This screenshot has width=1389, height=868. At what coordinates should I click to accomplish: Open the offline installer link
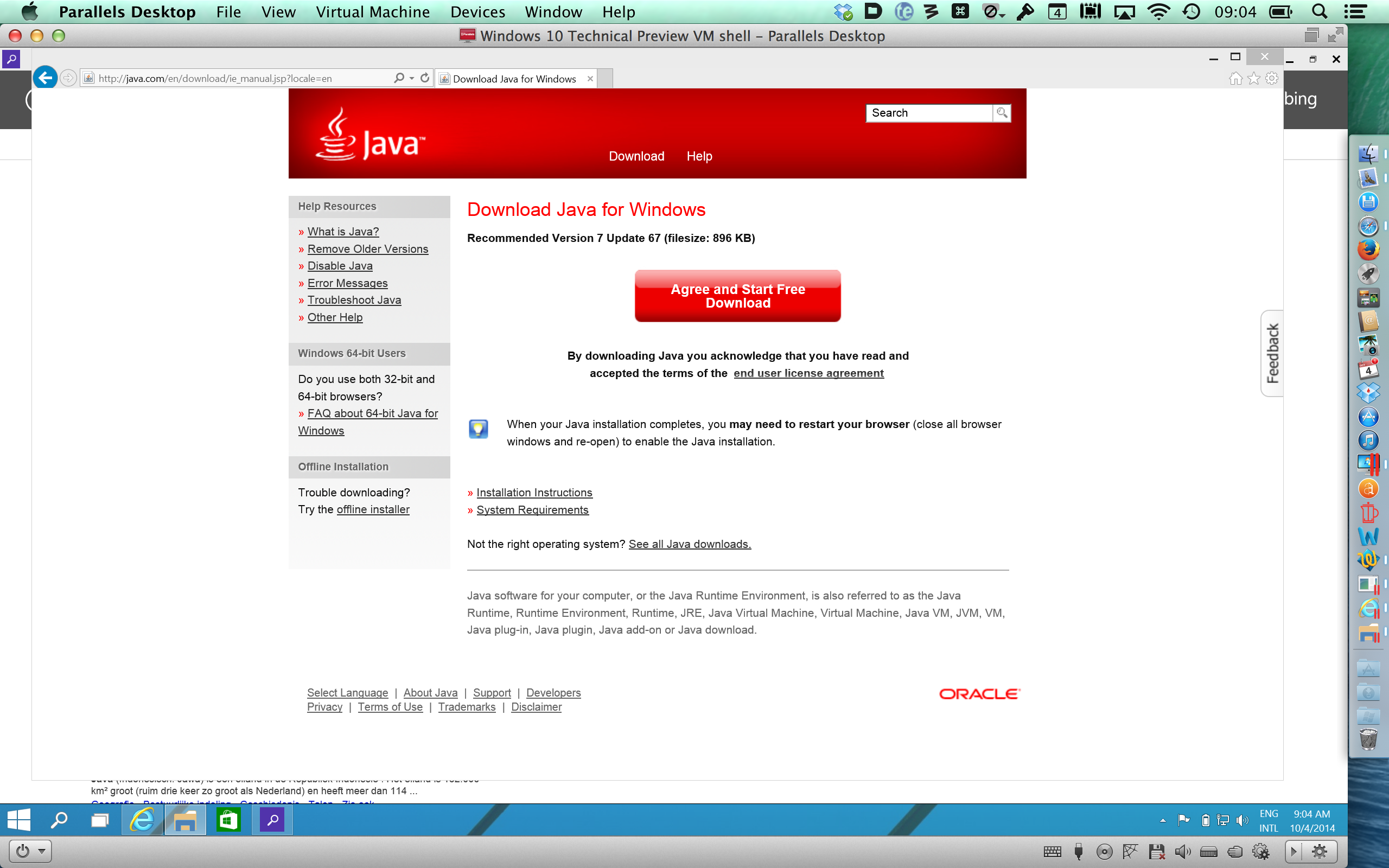pos(373,509)
